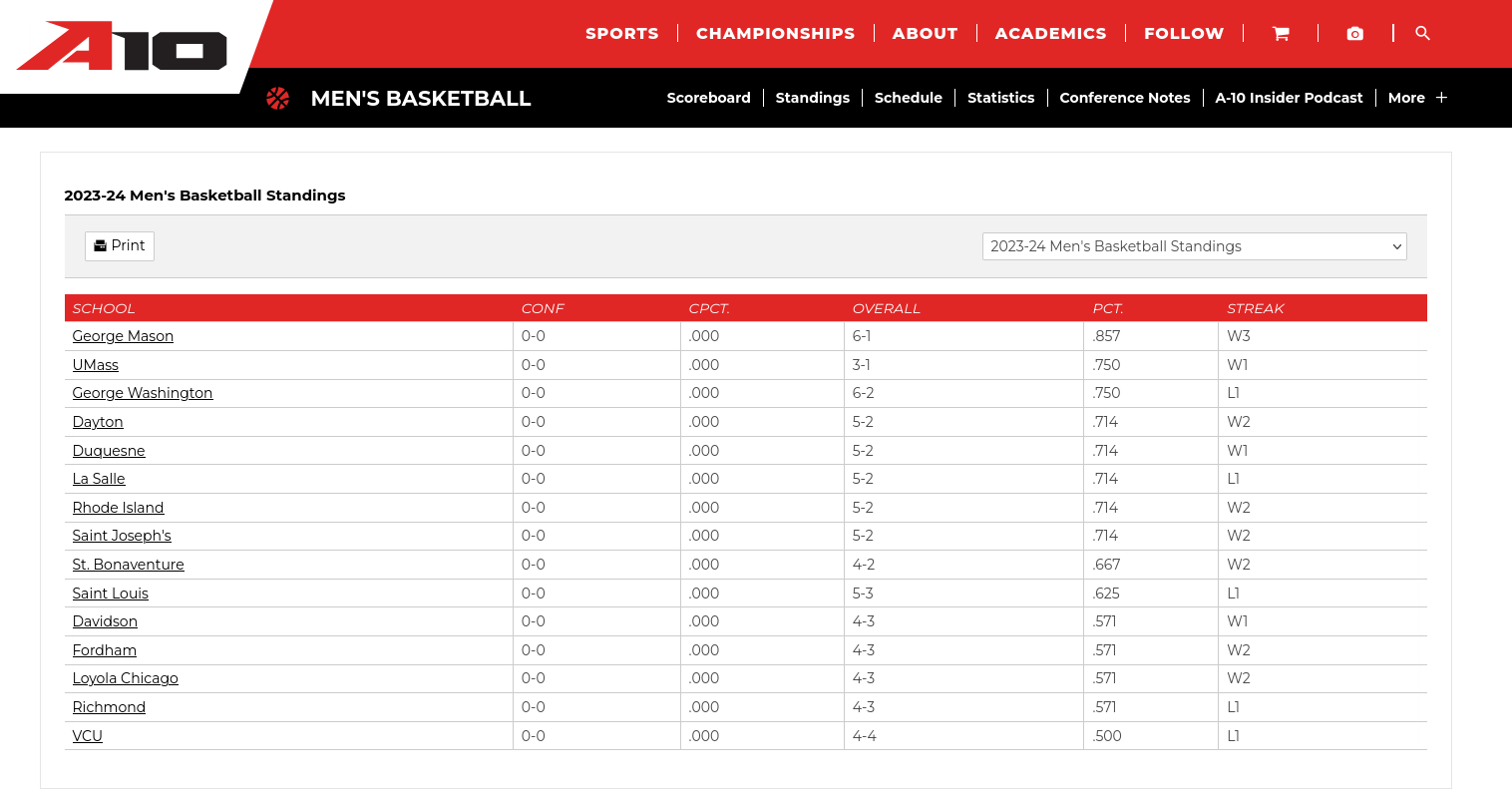Open the Loyola Chicago school link

(x=126, y=678)
